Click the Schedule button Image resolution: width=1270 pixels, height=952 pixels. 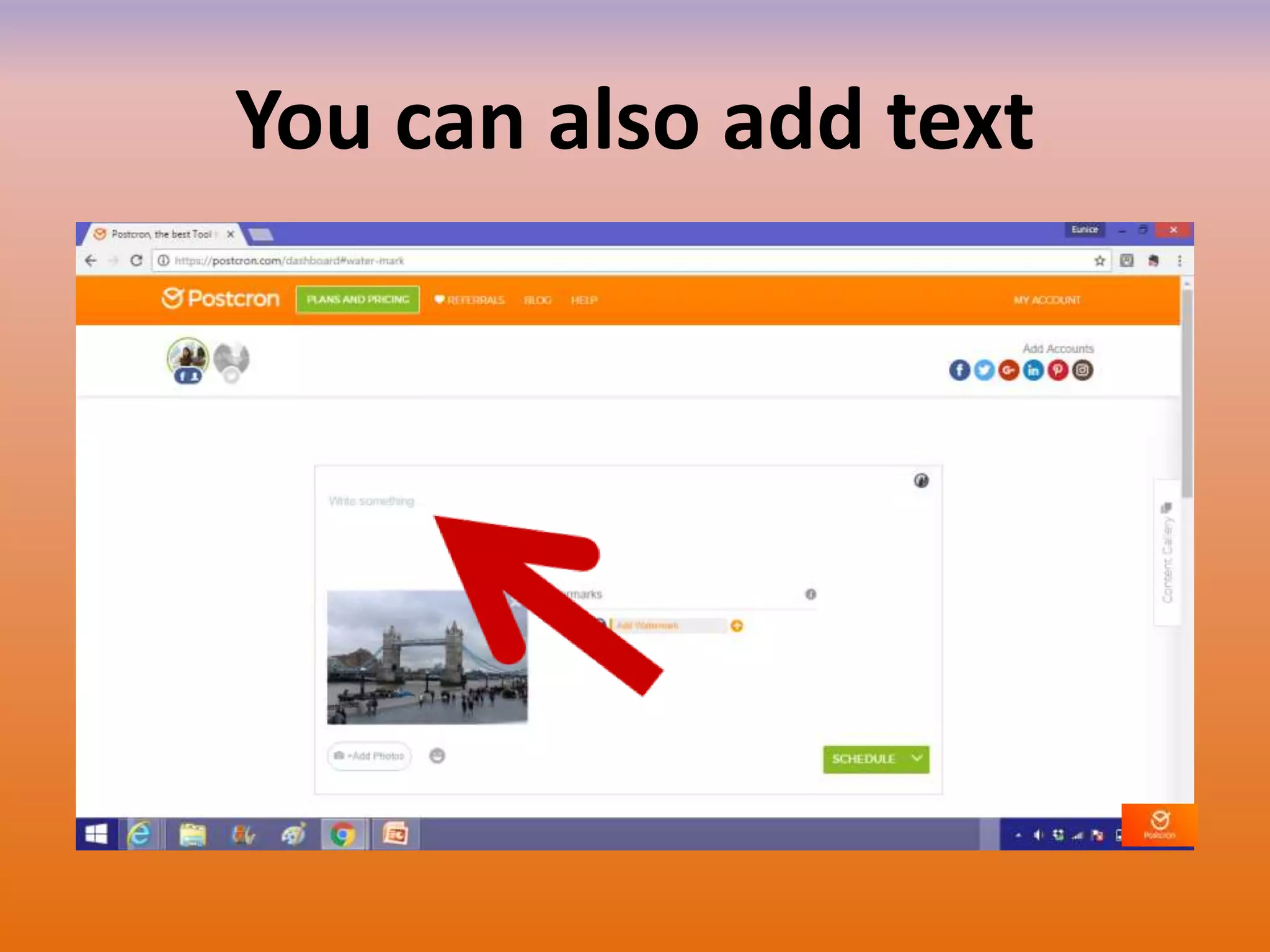(863, 759)
